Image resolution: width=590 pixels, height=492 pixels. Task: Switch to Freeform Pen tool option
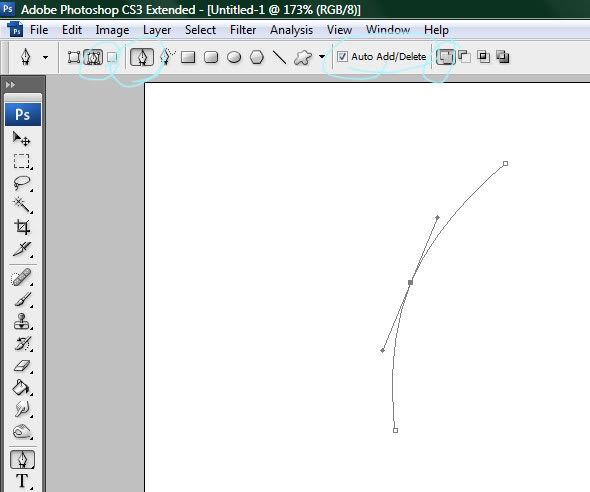167,57
